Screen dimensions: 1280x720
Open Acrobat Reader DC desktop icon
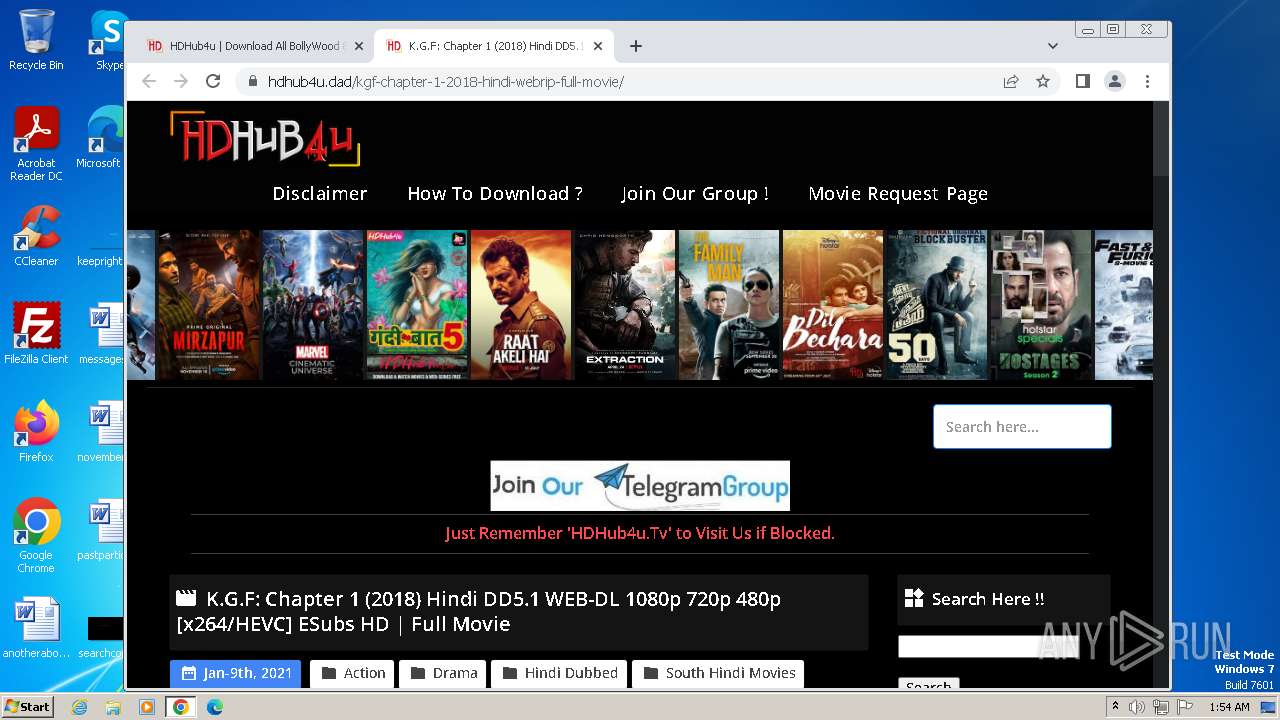pos(36,145)
